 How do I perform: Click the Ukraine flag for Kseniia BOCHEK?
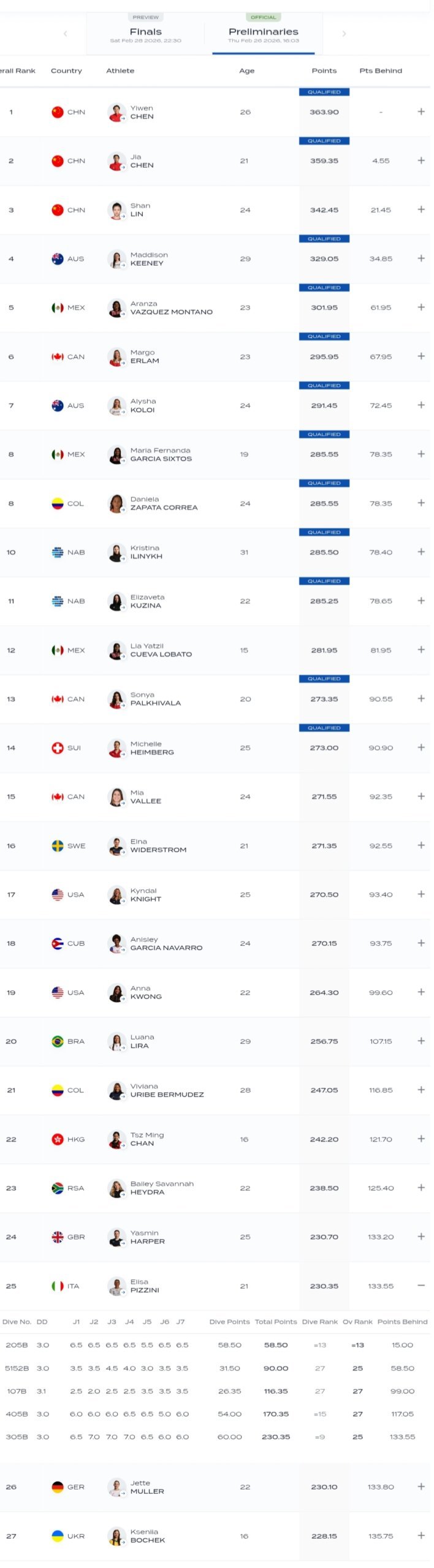tap(58, 1536)
